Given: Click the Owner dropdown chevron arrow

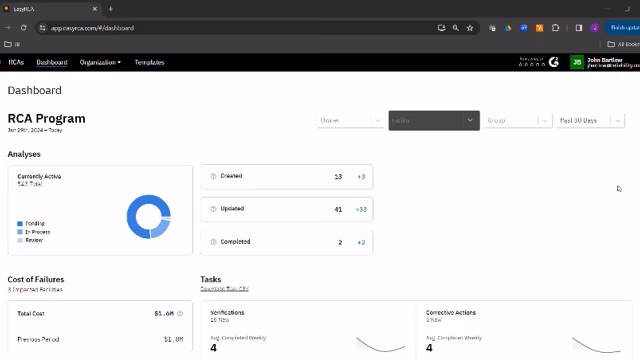Looking at the screenshot, I should click(378, 120).
